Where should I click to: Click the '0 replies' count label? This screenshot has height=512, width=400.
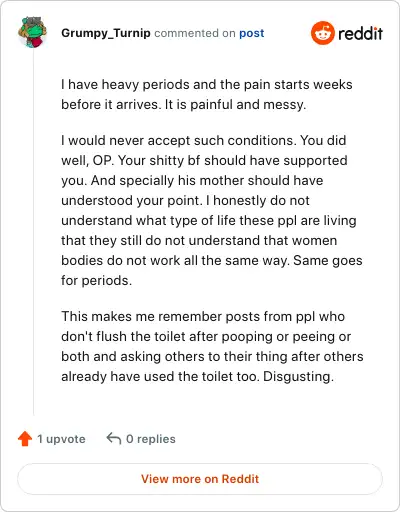[151, 439]
